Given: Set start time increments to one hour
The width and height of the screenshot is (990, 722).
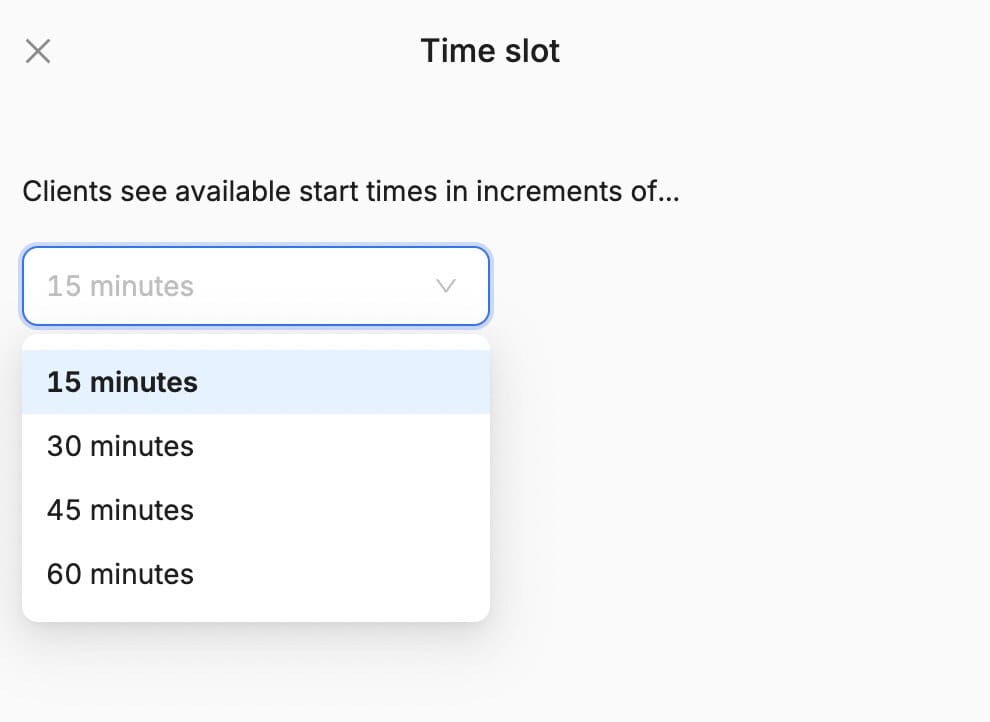Looking at the screenshot, I should (120, 574).
